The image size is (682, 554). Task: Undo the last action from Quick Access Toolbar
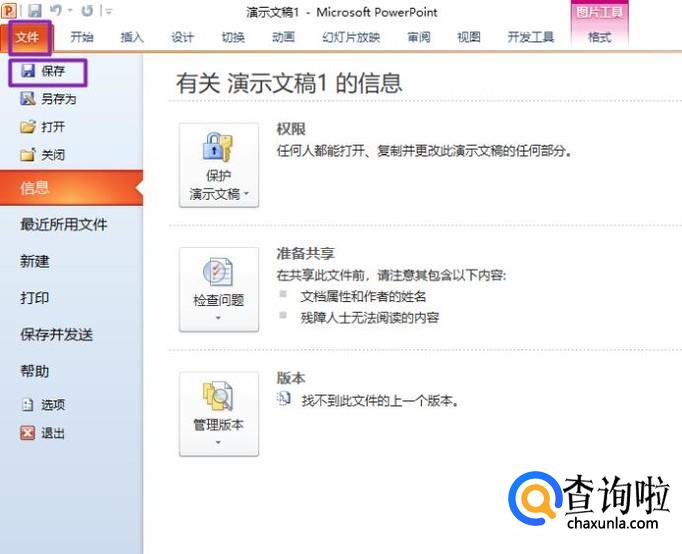(56, 10)
